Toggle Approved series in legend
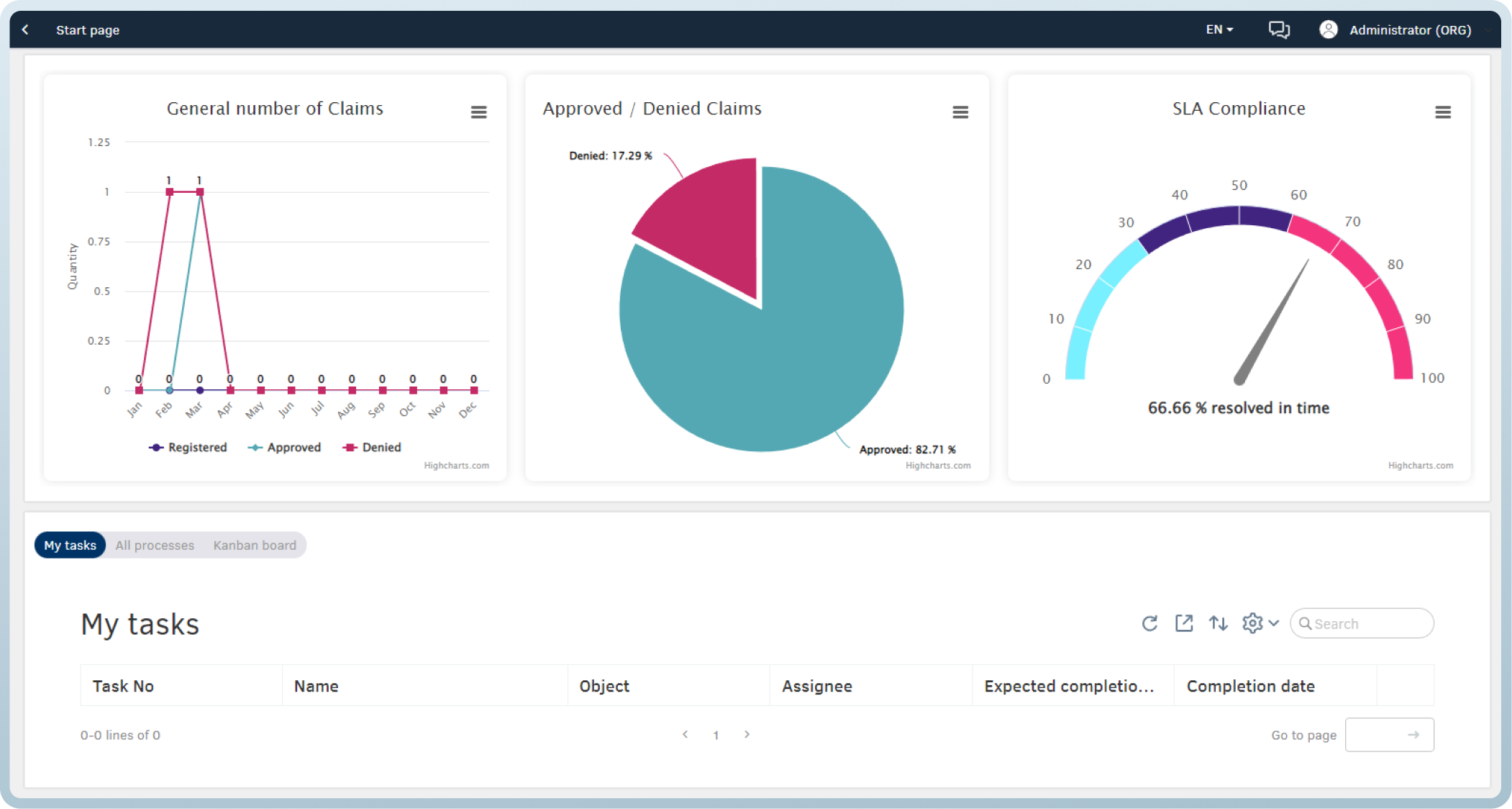Screen dimensions: 1512x809 pyautogui.click(x=284, y=448)
